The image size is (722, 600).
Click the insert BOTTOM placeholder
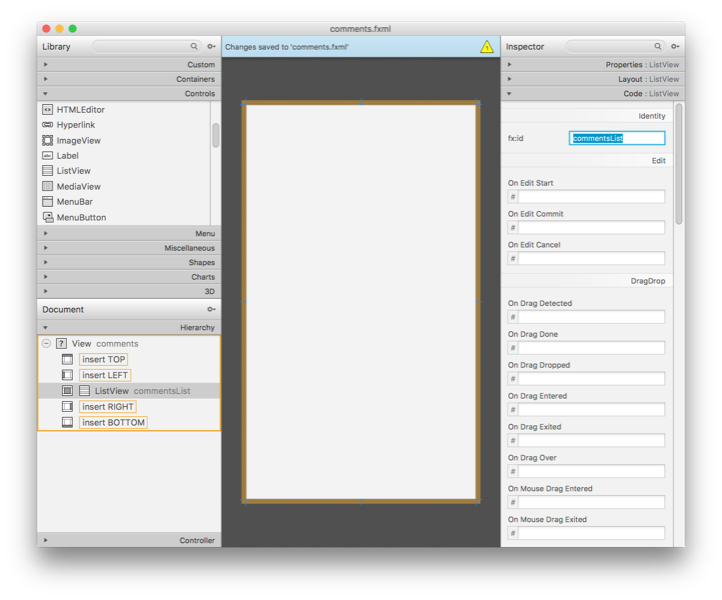tap(113, 423)
